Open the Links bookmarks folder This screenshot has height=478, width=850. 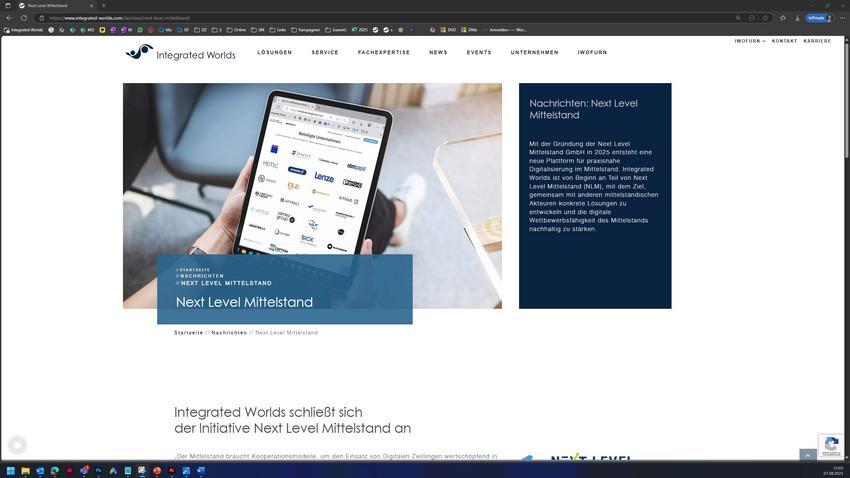click(278, 30)
